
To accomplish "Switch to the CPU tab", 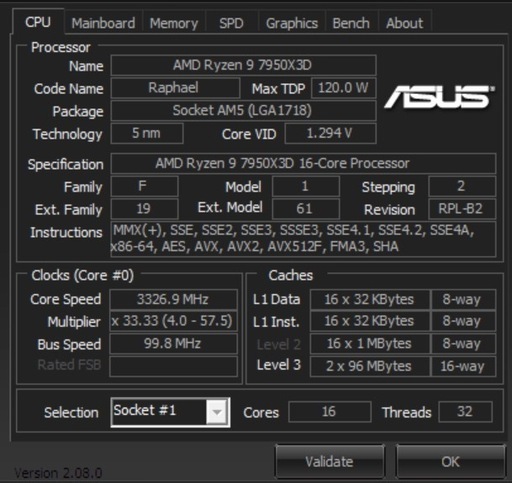I will [x=38, y=22].
